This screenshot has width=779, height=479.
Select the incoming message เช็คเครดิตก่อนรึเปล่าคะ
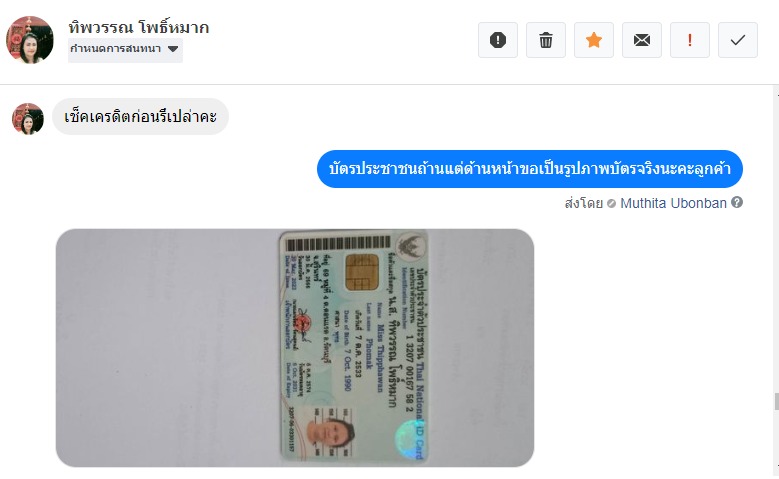click(141, 117)
